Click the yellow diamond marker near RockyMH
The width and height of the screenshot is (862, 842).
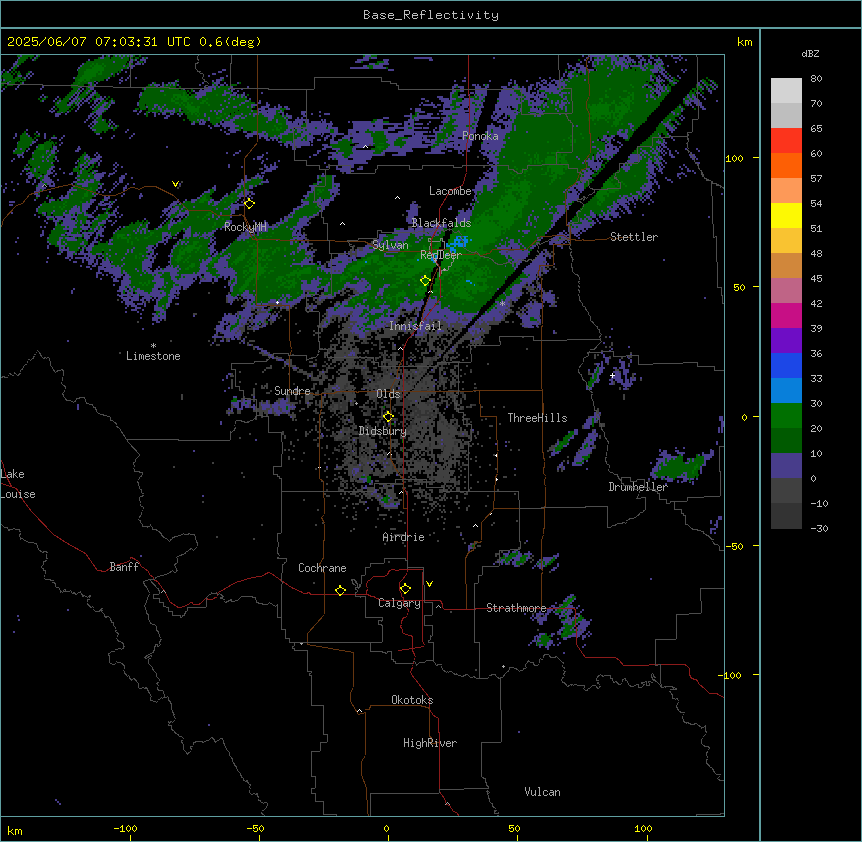[249, 204]
